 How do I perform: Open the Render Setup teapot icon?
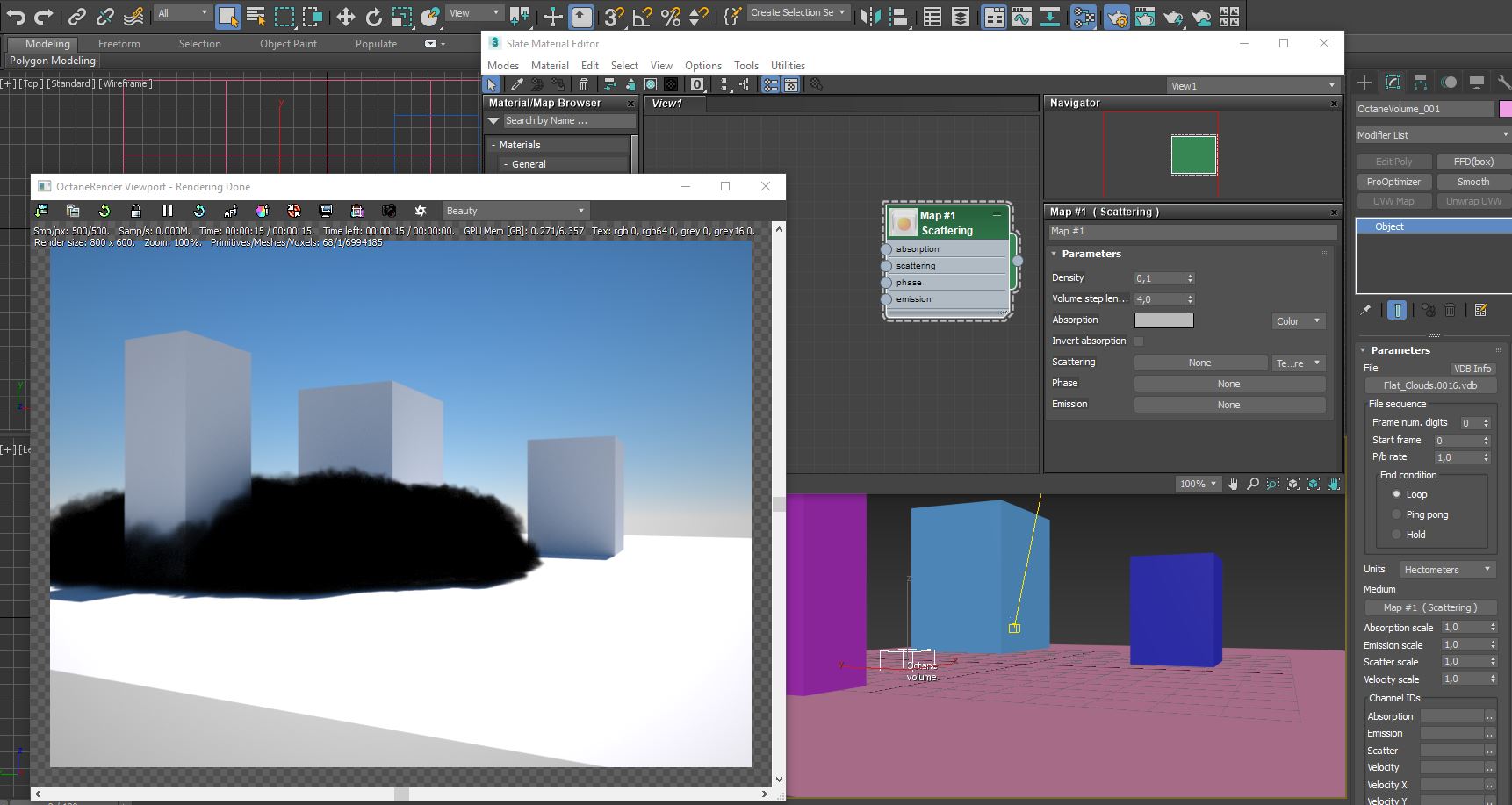(1117, 16)
